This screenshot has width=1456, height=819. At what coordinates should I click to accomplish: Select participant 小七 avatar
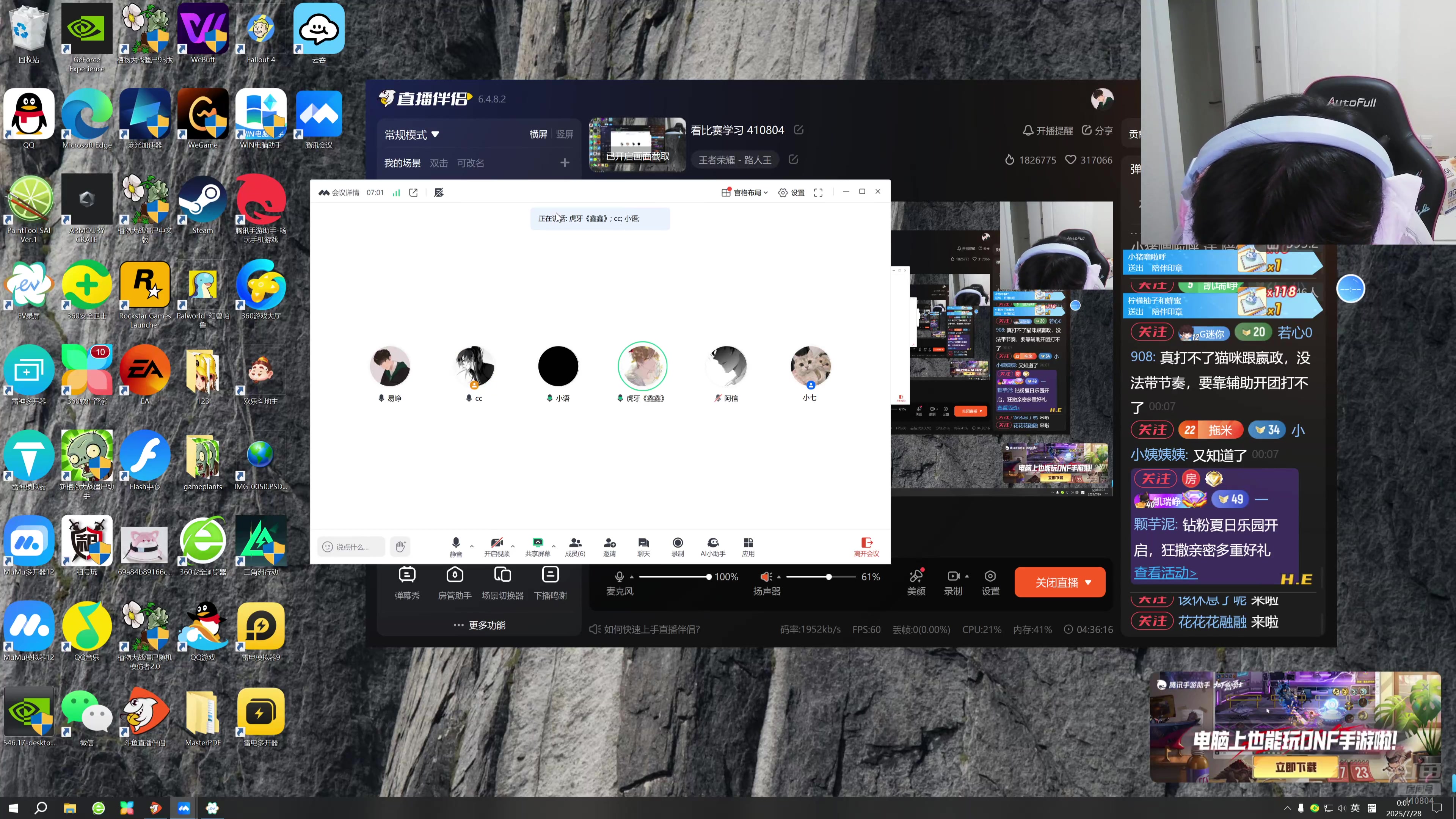point(810,366)
